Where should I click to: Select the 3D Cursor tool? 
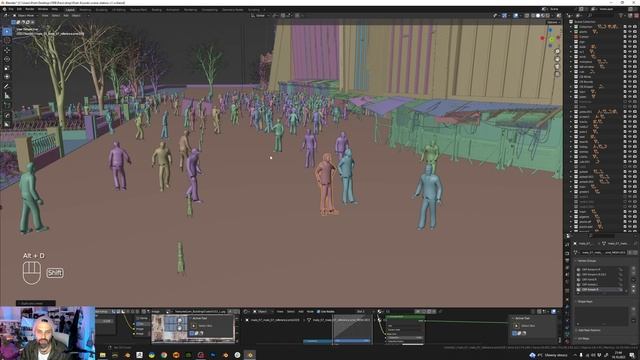pos(7,40)
